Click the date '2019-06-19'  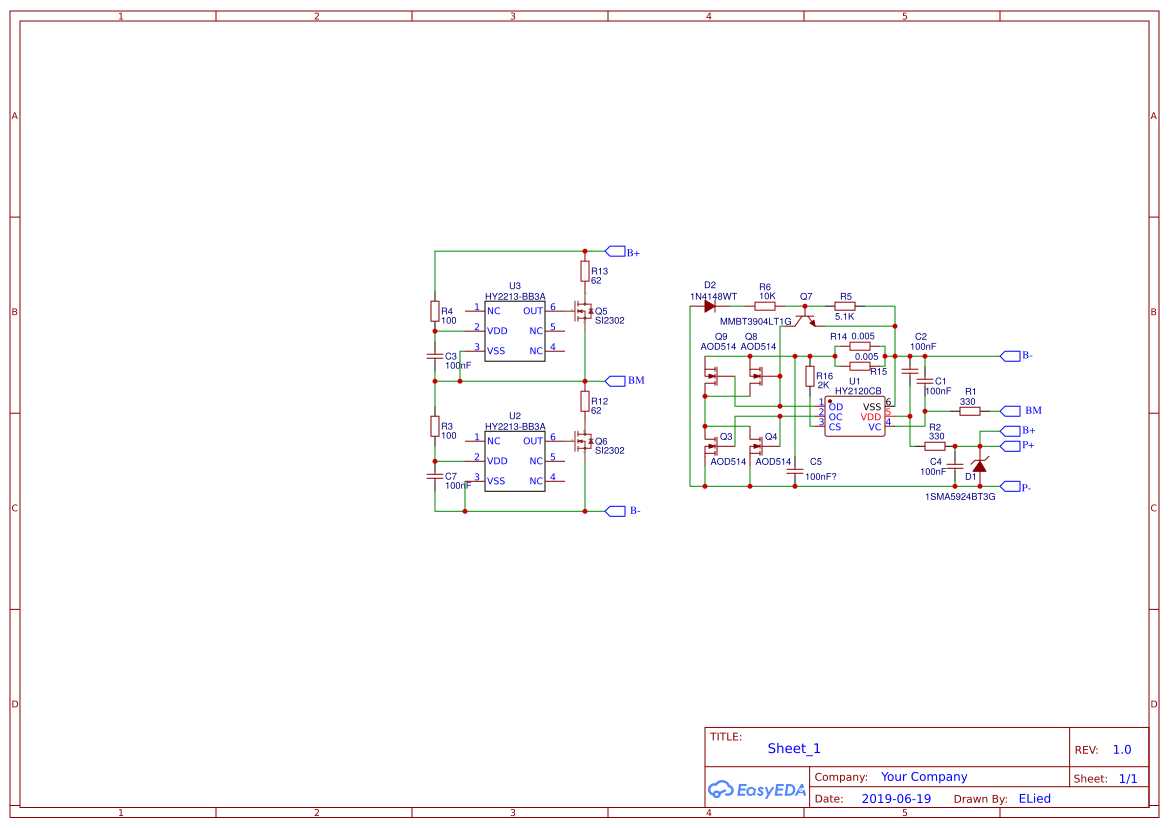click(896, 799)
